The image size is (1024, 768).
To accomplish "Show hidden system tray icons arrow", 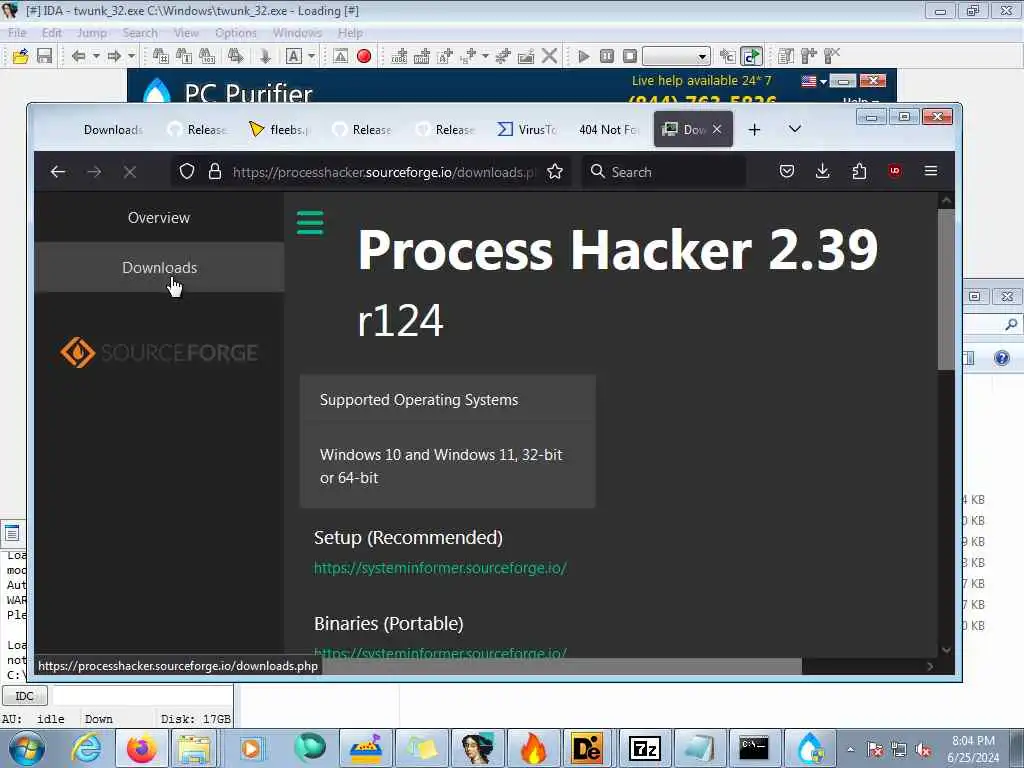I will (x=850, y=750).
